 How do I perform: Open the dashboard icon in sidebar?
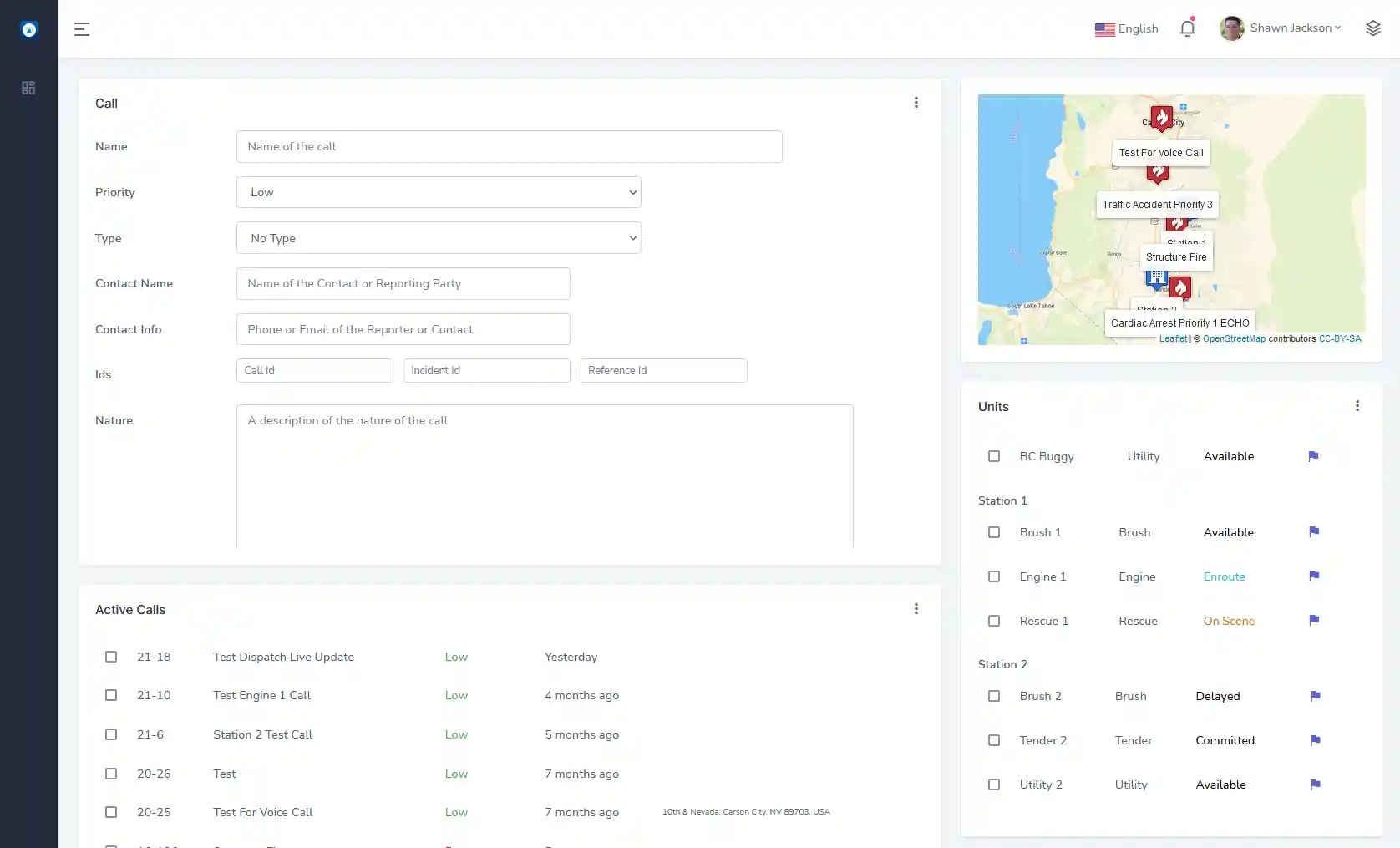(x=28, y=88)
